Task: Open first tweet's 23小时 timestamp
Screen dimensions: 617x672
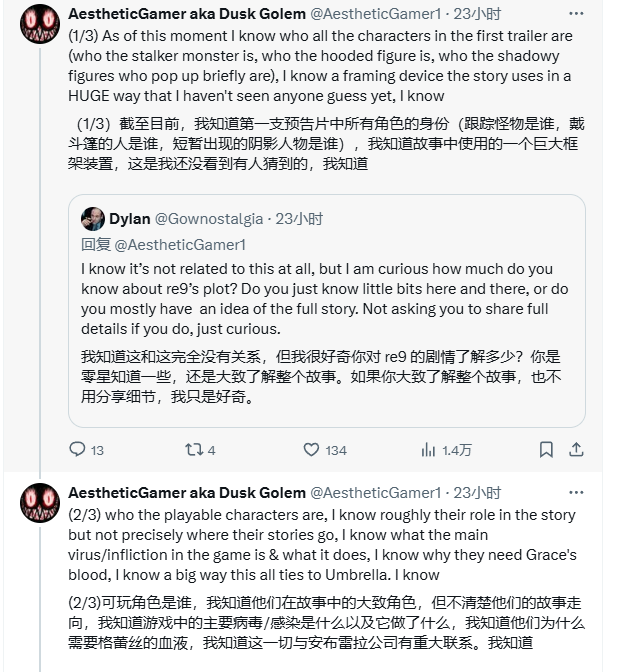Action: [478, 14]
